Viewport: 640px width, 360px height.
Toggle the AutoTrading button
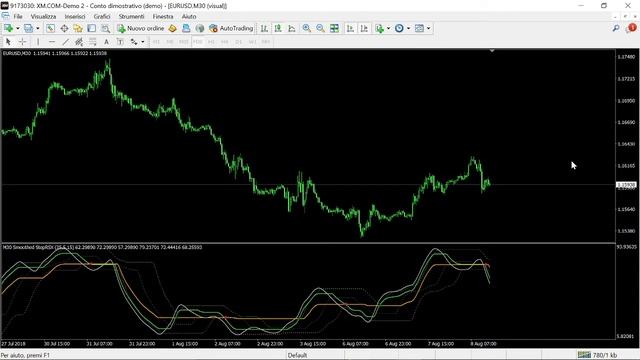(231, 28)
